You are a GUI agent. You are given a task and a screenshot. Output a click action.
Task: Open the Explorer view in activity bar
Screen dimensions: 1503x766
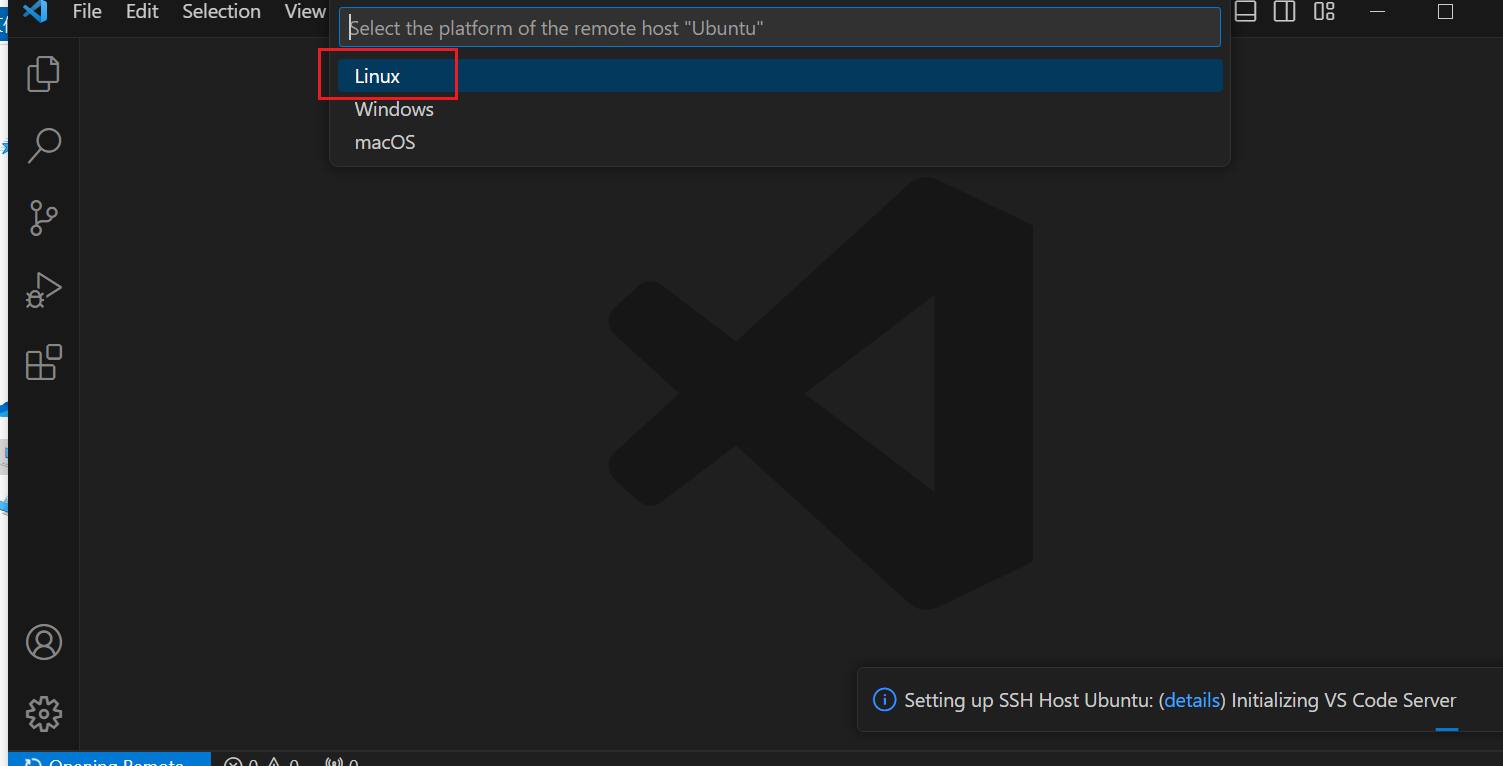coord(43,74)
